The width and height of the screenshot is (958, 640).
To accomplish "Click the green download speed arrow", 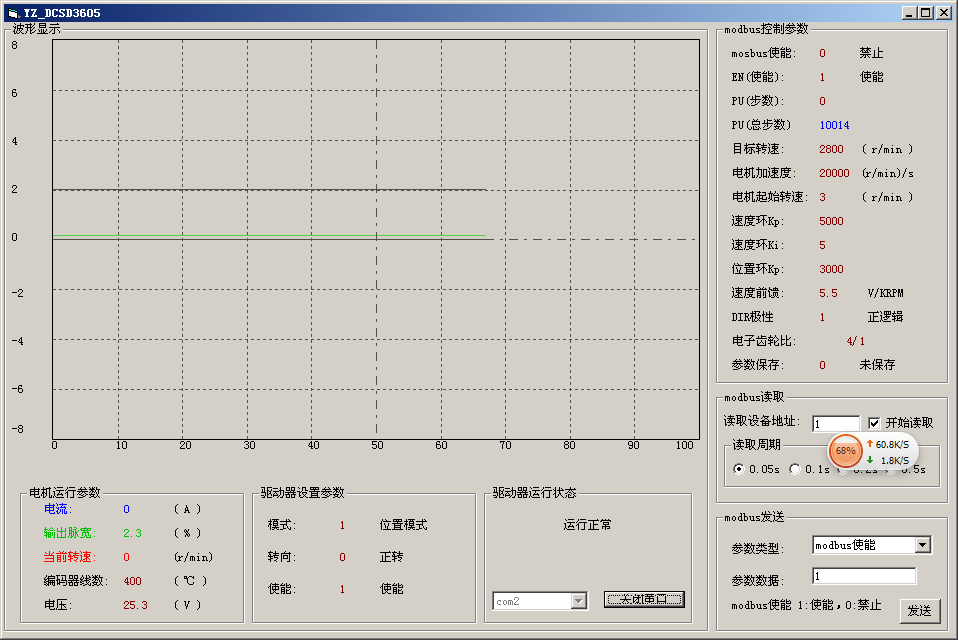I will (869, 460).
